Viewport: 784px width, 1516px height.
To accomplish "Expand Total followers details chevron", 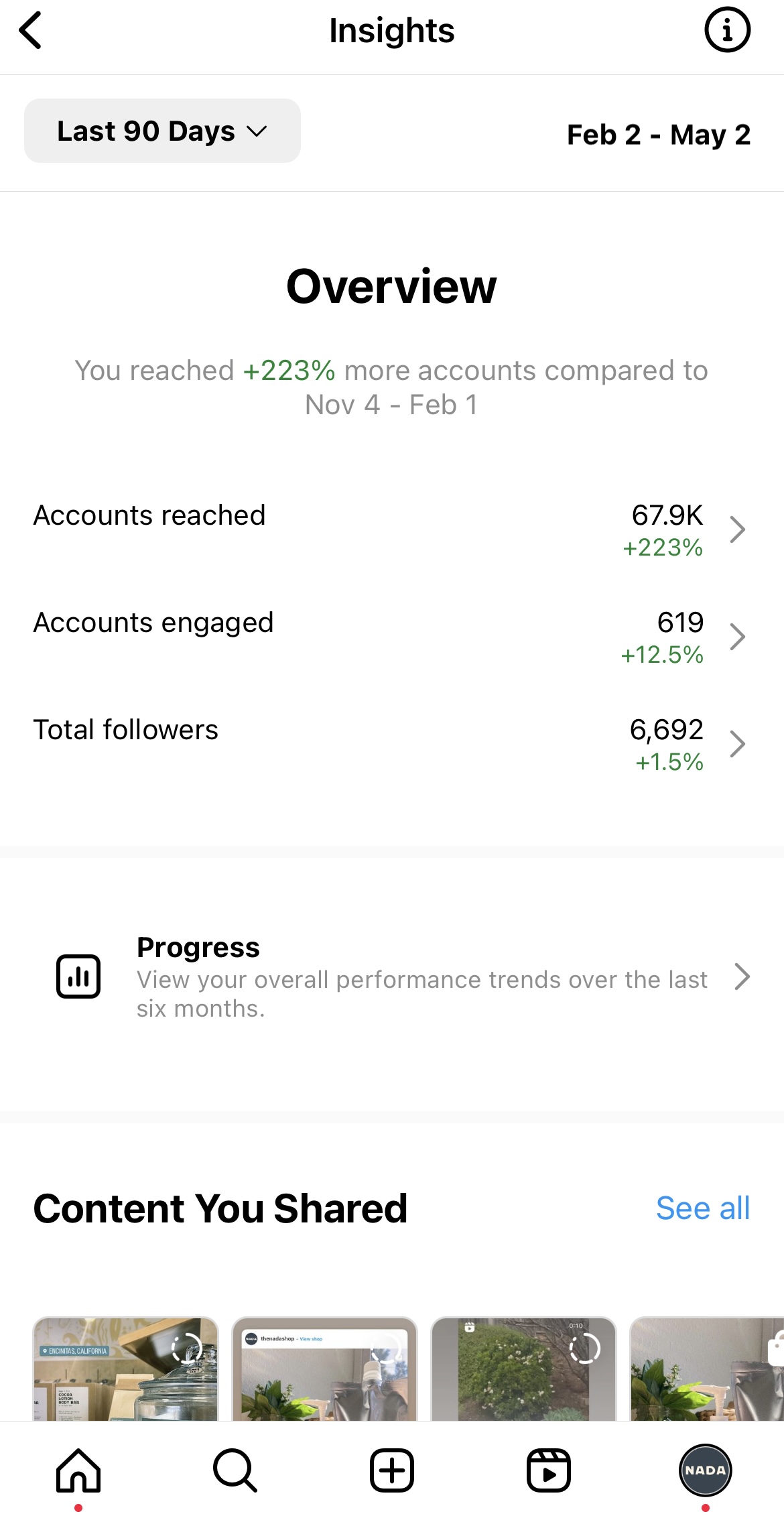I will point(737,744).
